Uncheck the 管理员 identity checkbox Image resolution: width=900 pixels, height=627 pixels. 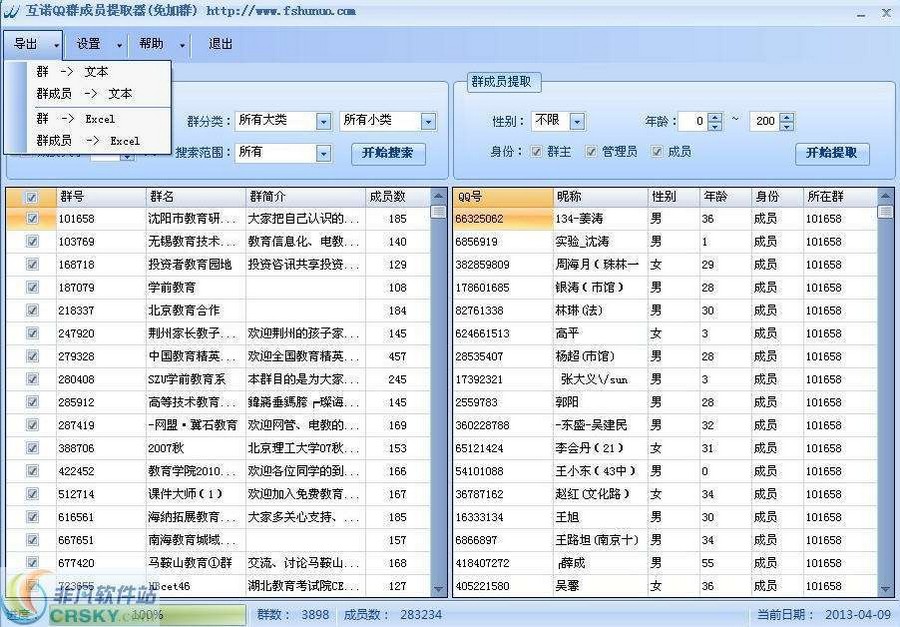point(591,152)
